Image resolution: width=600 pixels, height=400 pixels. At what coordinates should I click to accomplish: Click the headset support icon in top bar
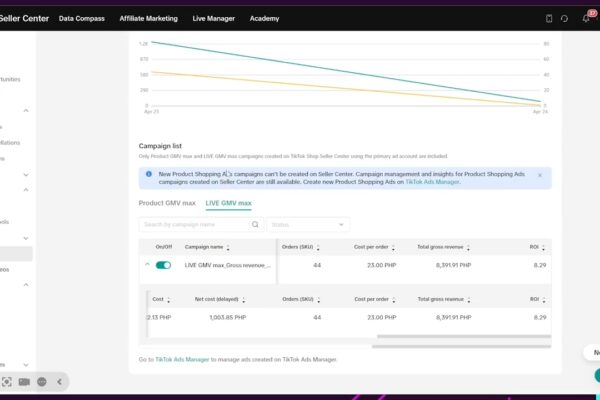[564, 18]
